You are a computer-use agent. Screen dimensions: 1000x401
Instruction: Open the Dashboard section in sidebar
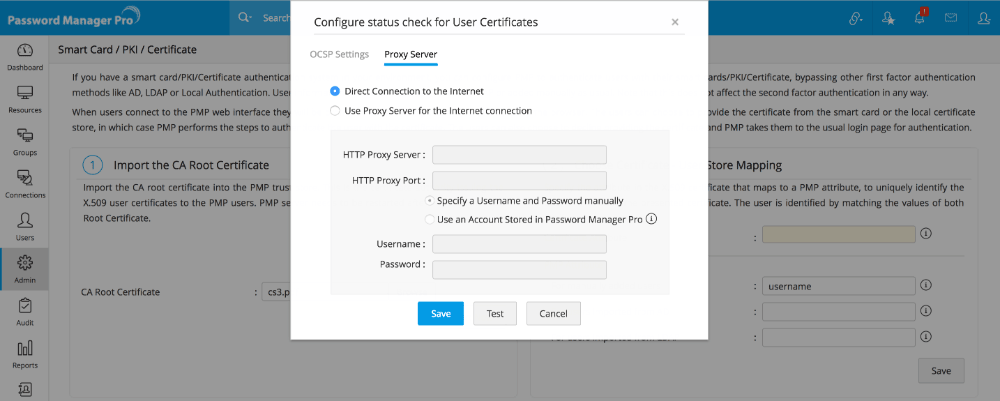(25, 56)
